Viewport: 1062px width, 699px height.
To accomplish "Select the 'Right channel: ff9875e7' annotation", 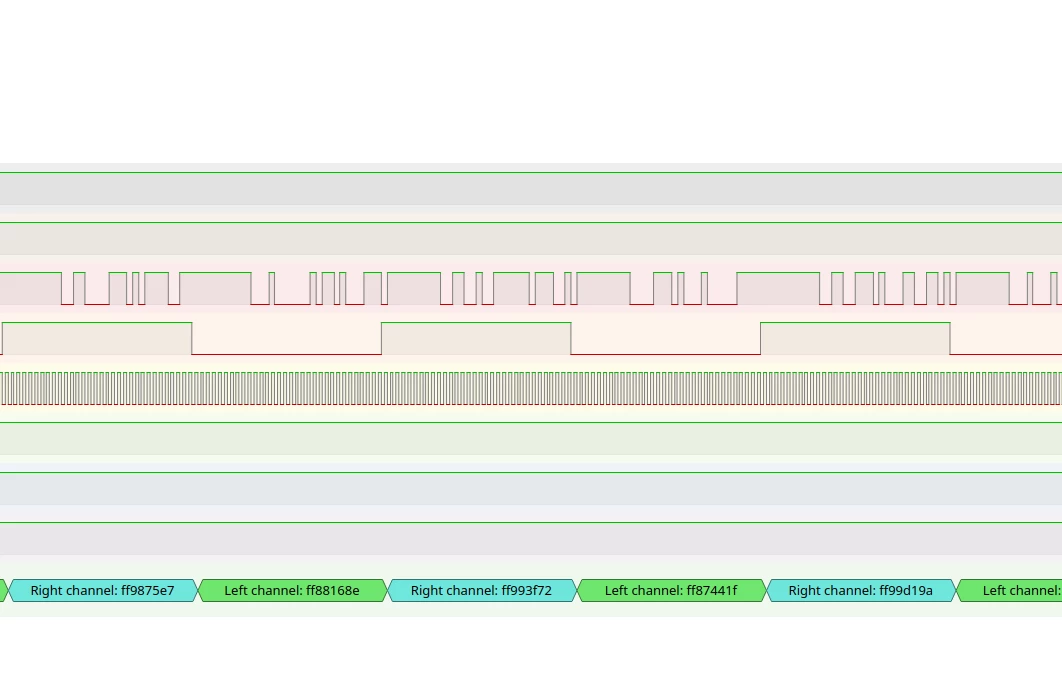I will pyautogui.click(x=102, y=591).
